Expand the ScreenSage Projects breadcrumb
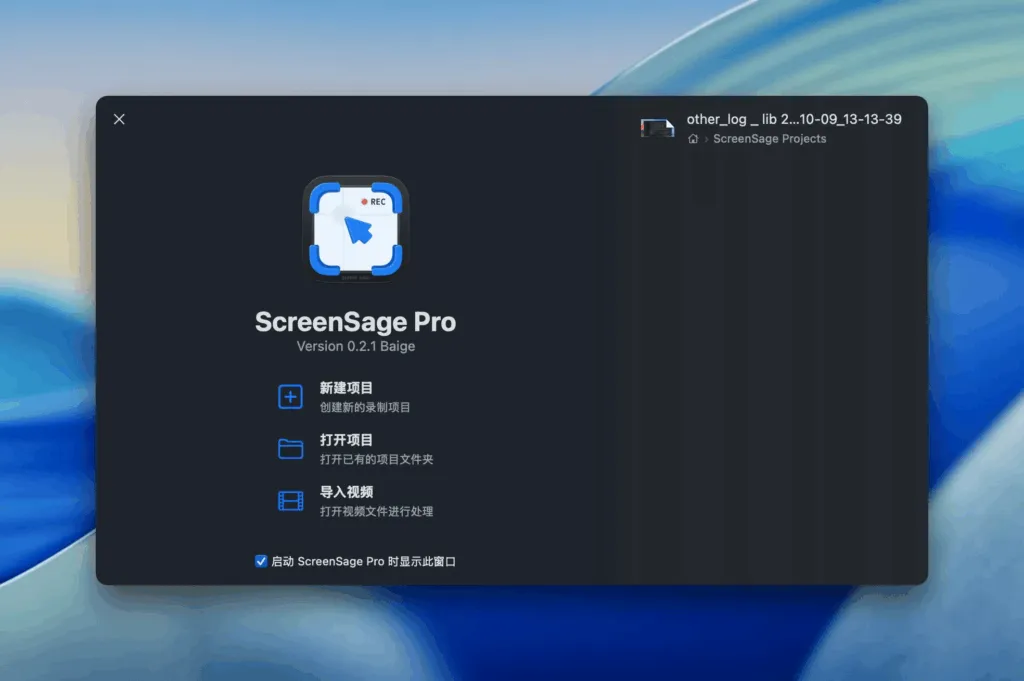Image resolution: width=1024 pixels, height=681 pixels. click(769, 139)
